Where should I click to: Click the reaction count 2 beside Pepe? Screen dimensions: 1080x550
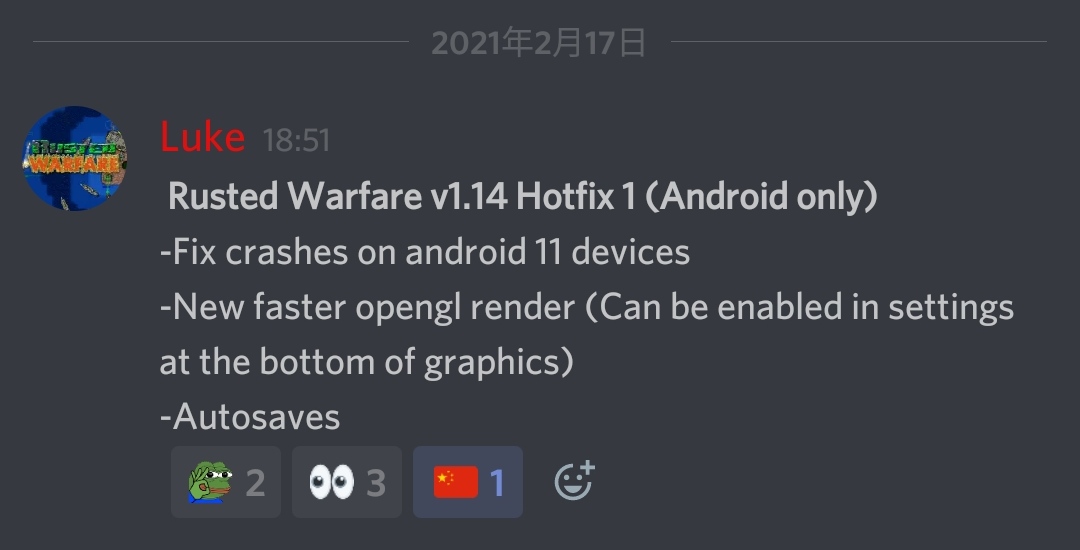pos(256,483)
